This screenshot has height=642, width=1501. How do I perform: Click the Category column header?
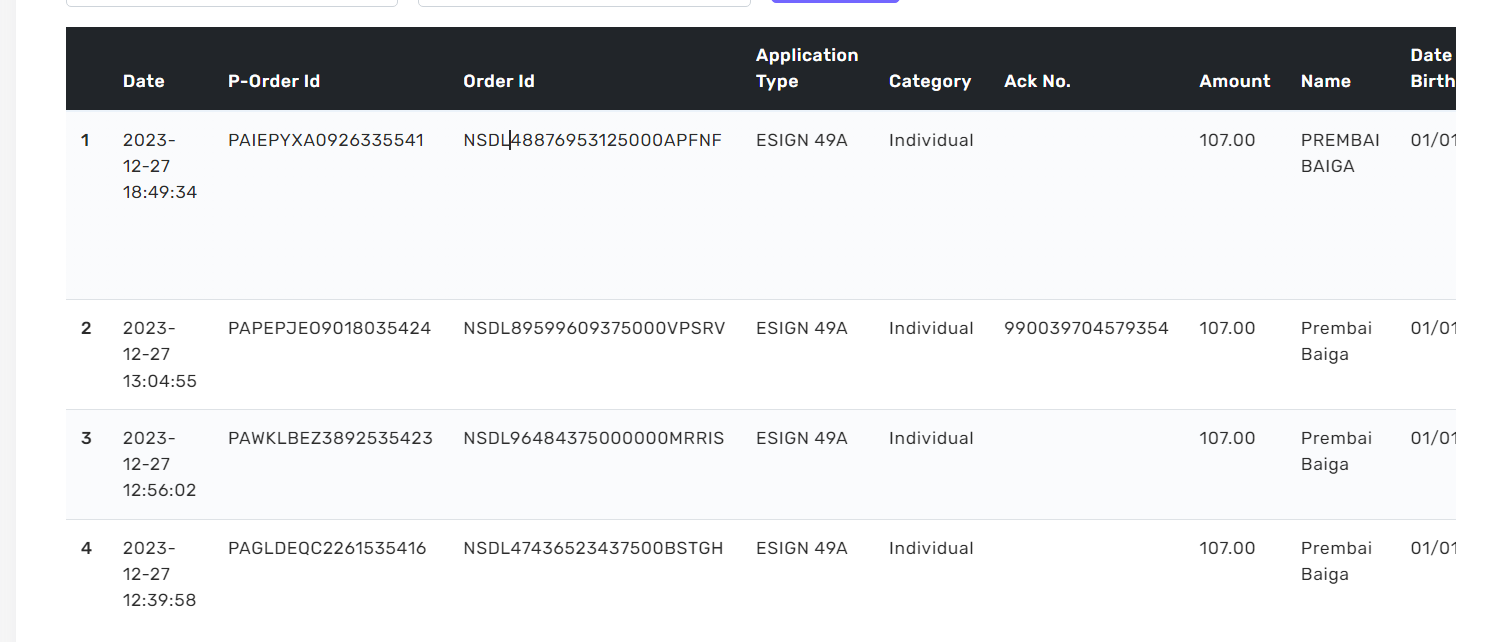point(929,81)
